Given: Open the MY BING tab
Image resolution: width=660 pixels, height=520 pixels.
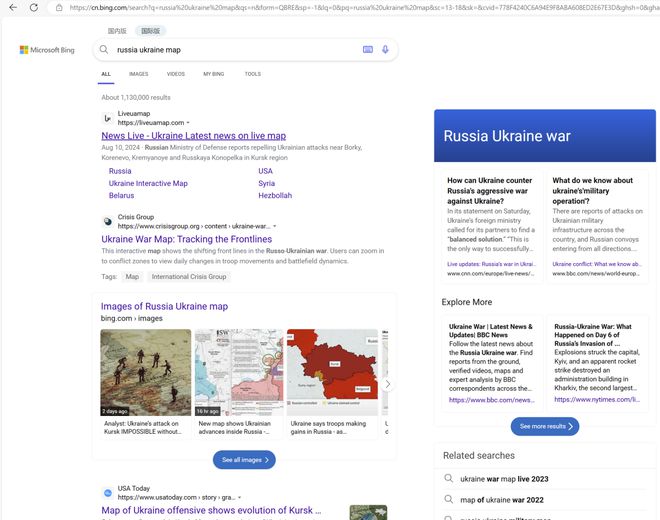Looking at the screenshot, I should click(213, 74).
